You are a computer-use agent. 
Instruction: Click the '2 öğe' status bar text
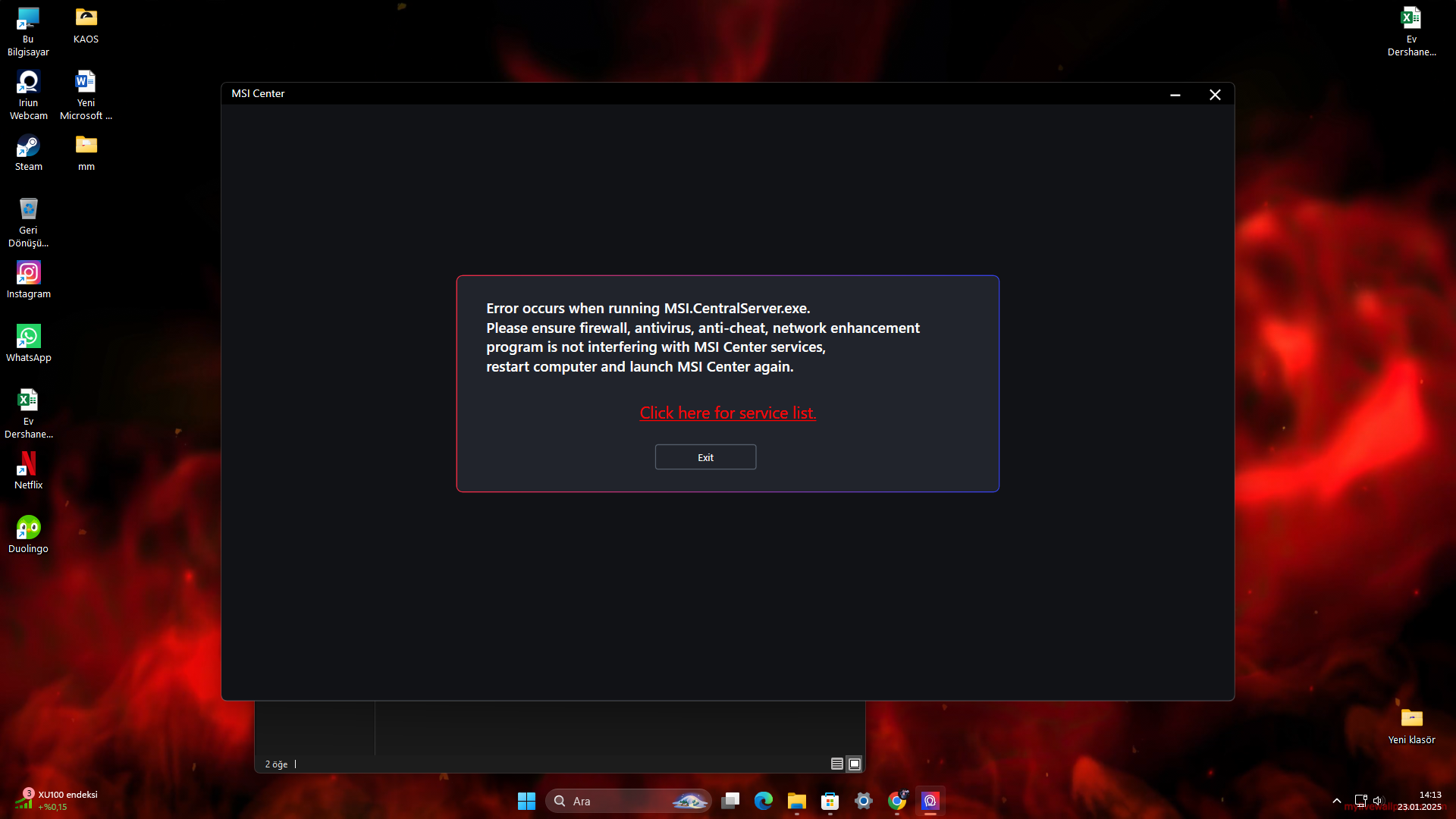pyautogui.click(x=276, y=764)
